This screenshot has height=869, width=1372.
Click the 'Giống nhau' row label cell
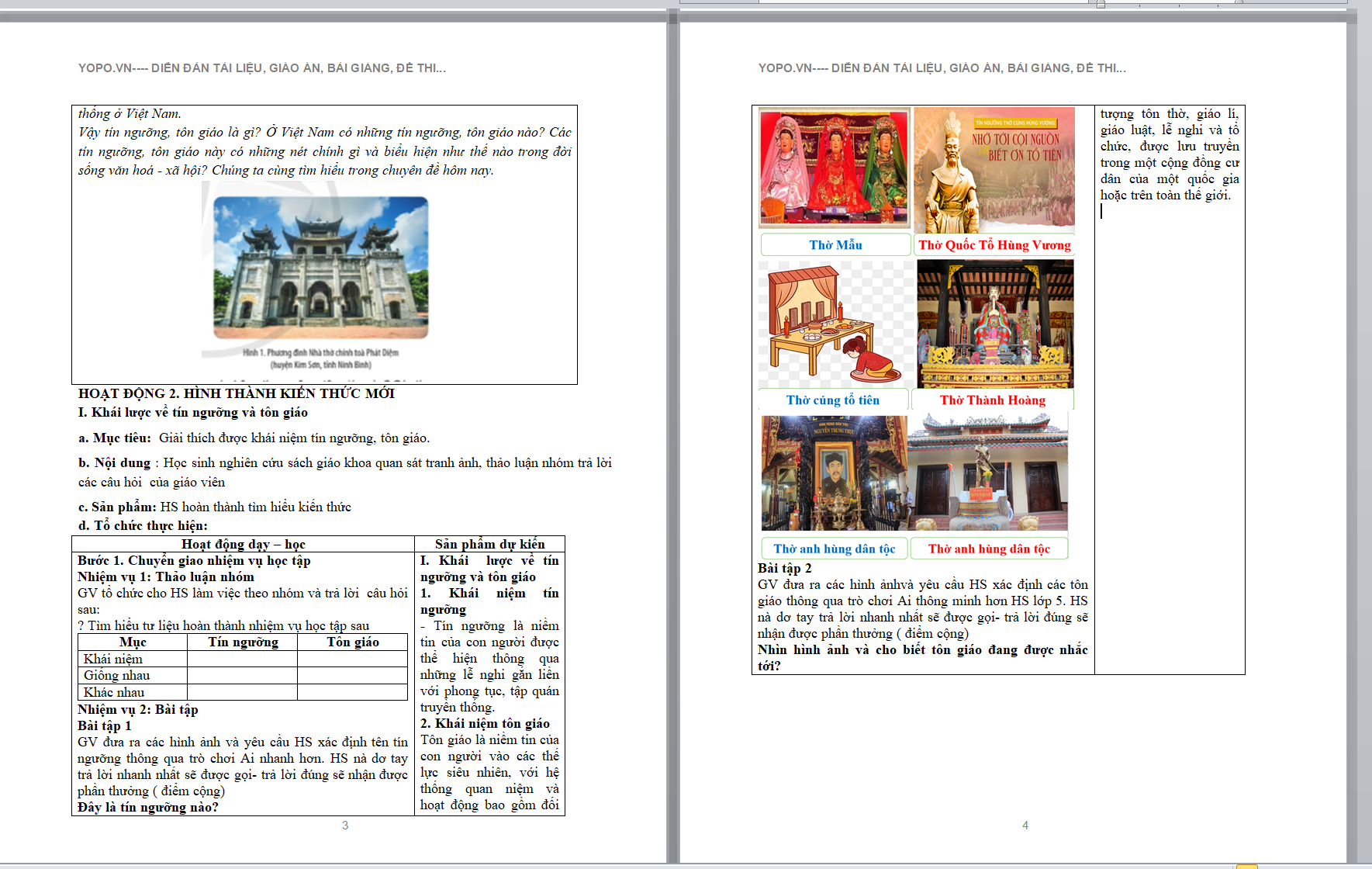click(x=133, y=675)
